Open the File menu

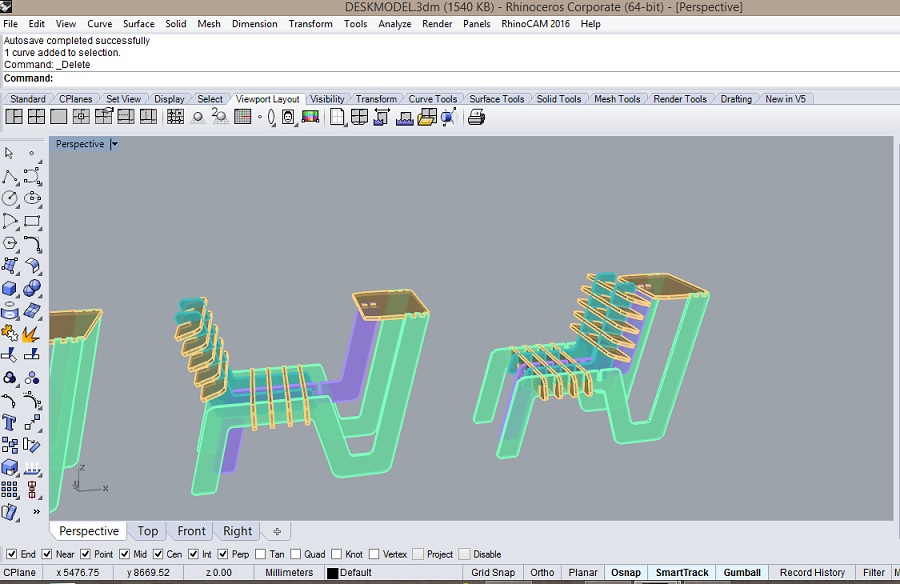pyautogui.click(x=10, y=24)
